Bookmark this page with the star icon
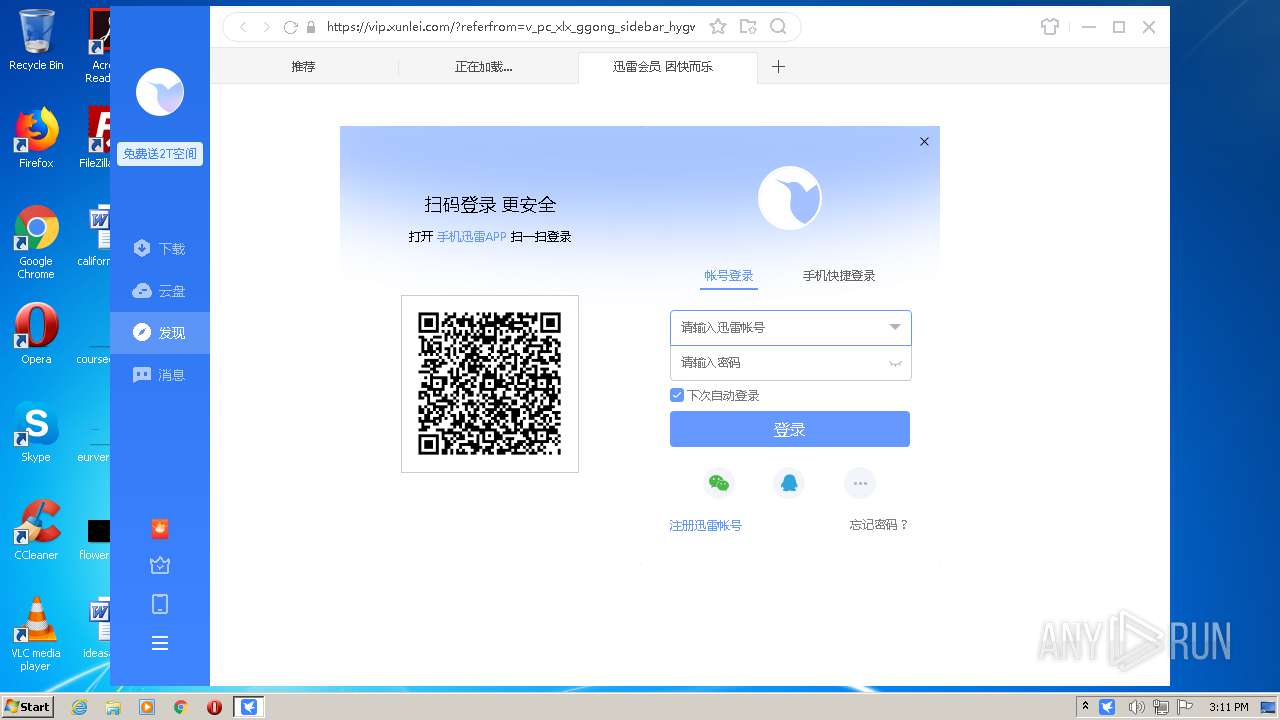The width and height of the screenshot is (1280, 720). [718, 27]
